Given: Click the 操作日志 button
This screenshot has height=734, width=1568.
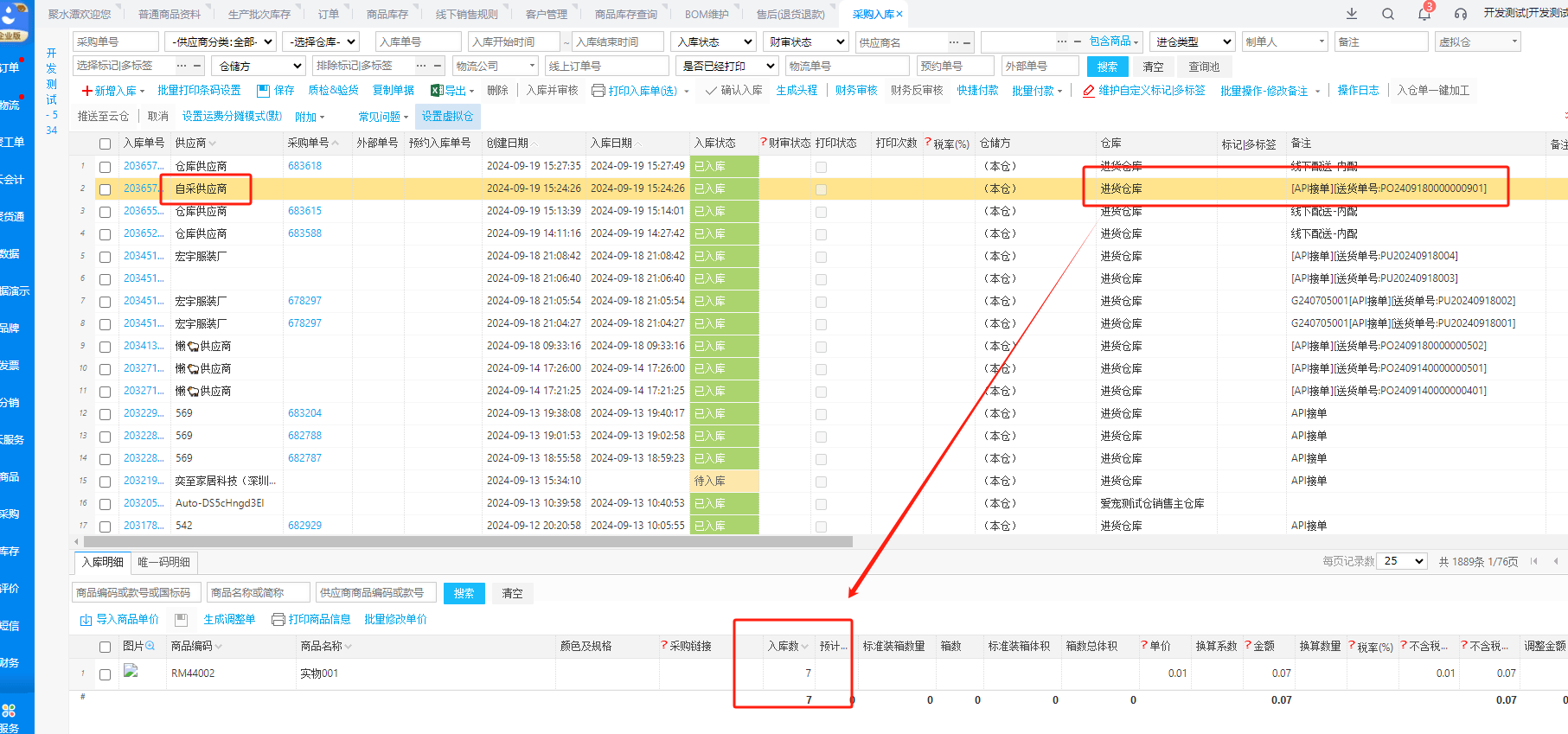Looking at the screenshot, I should (1358, 91).
